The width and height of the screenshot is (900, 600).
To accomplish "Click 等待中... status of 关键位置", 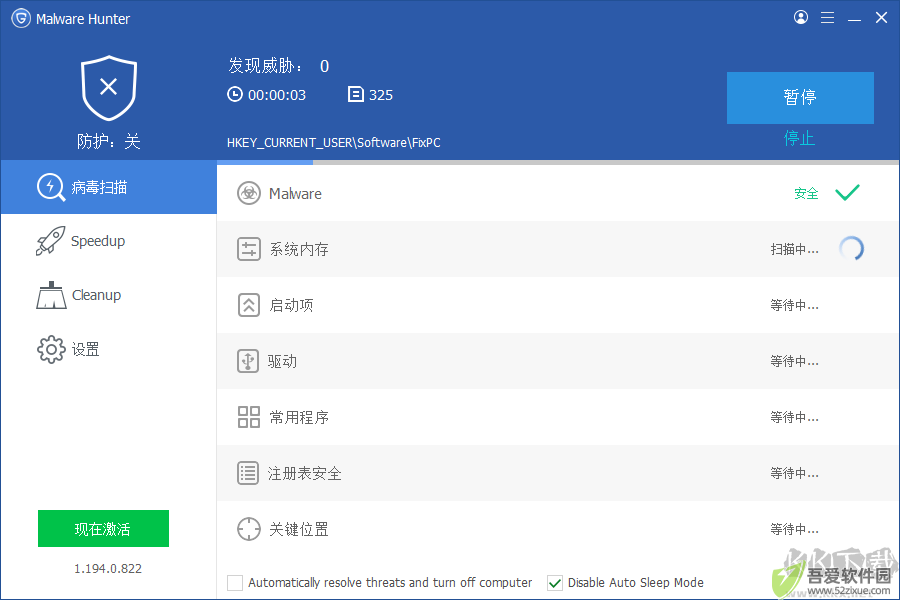I will (794, 529).
